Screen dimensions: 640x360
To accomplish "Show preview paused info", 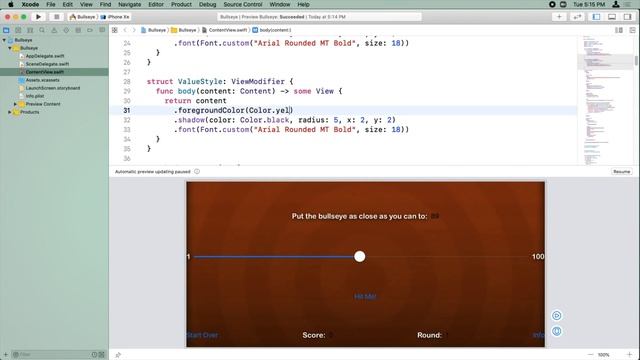I will coord(197,171).
